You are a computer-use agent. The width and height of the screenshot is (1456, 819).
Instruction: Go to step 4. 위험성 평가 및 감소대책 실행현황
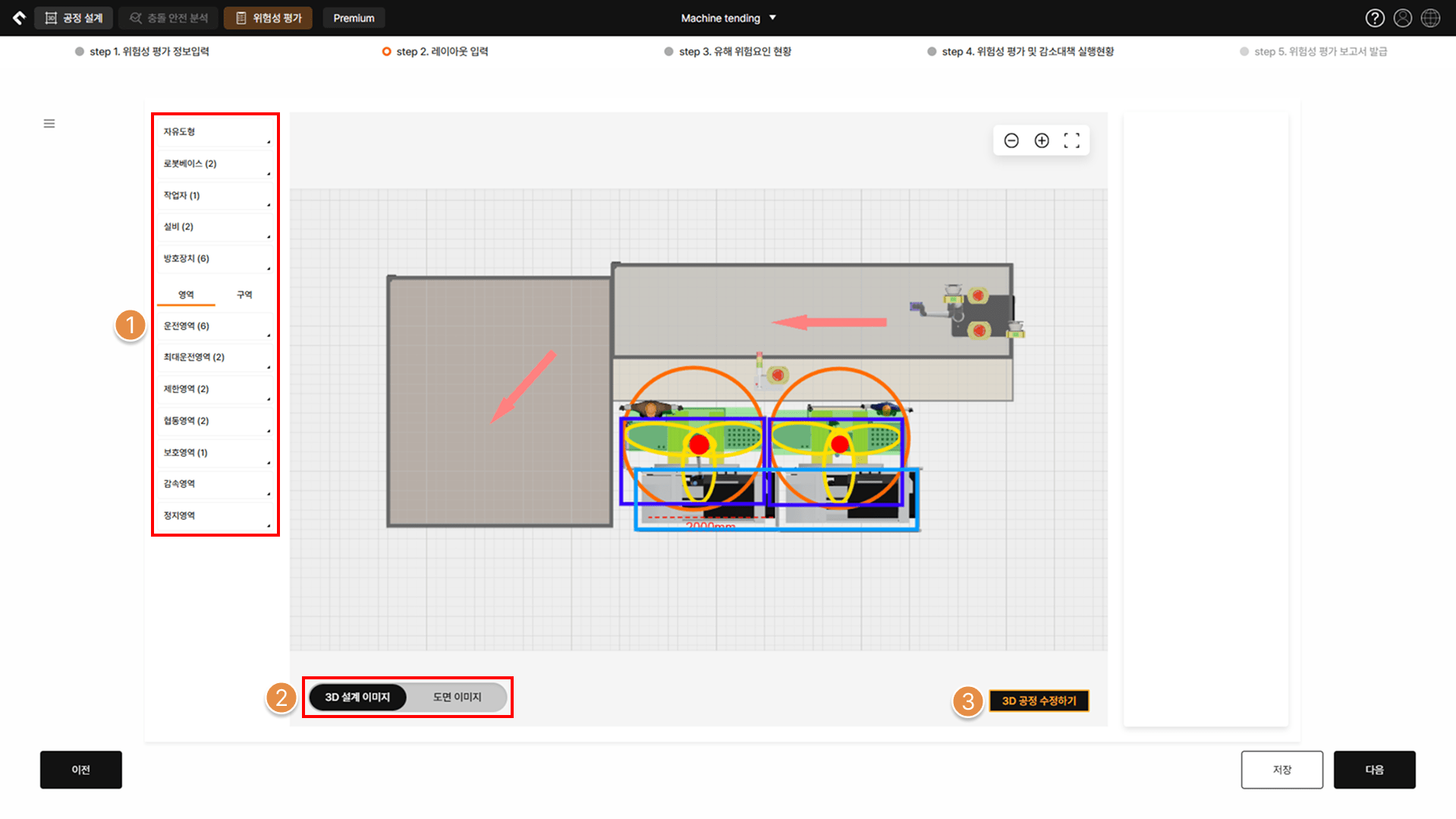1020,52
